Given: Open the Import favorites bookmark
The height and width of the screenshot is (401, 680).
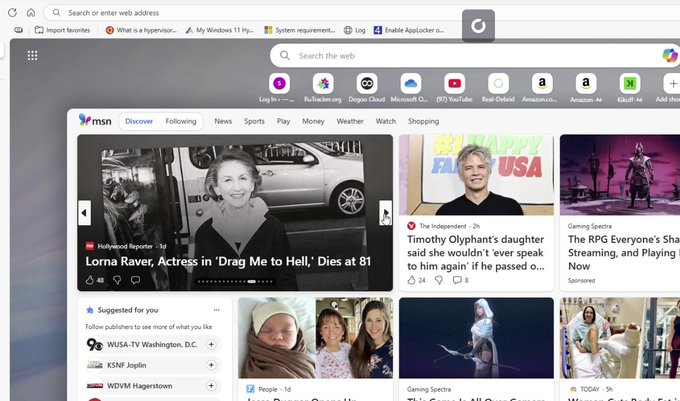Looking at the screenshot, I should tap(62, 30).
